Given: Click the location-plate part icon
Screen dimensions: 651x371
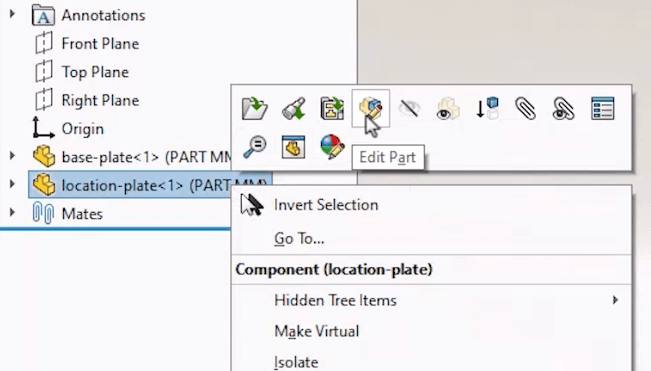Looking at the screenshot, I should click(44, 185).
